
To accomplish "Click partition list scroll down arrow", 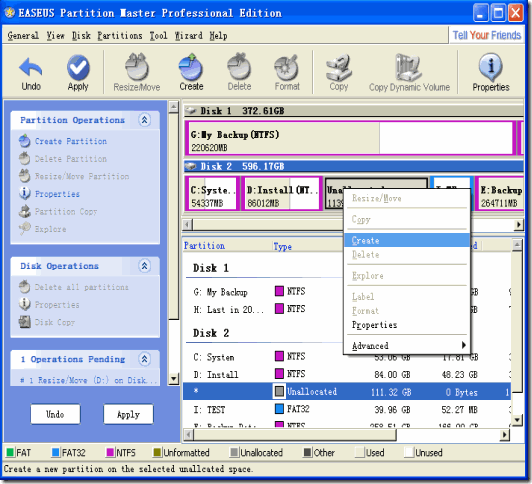I will click(516, 420).
